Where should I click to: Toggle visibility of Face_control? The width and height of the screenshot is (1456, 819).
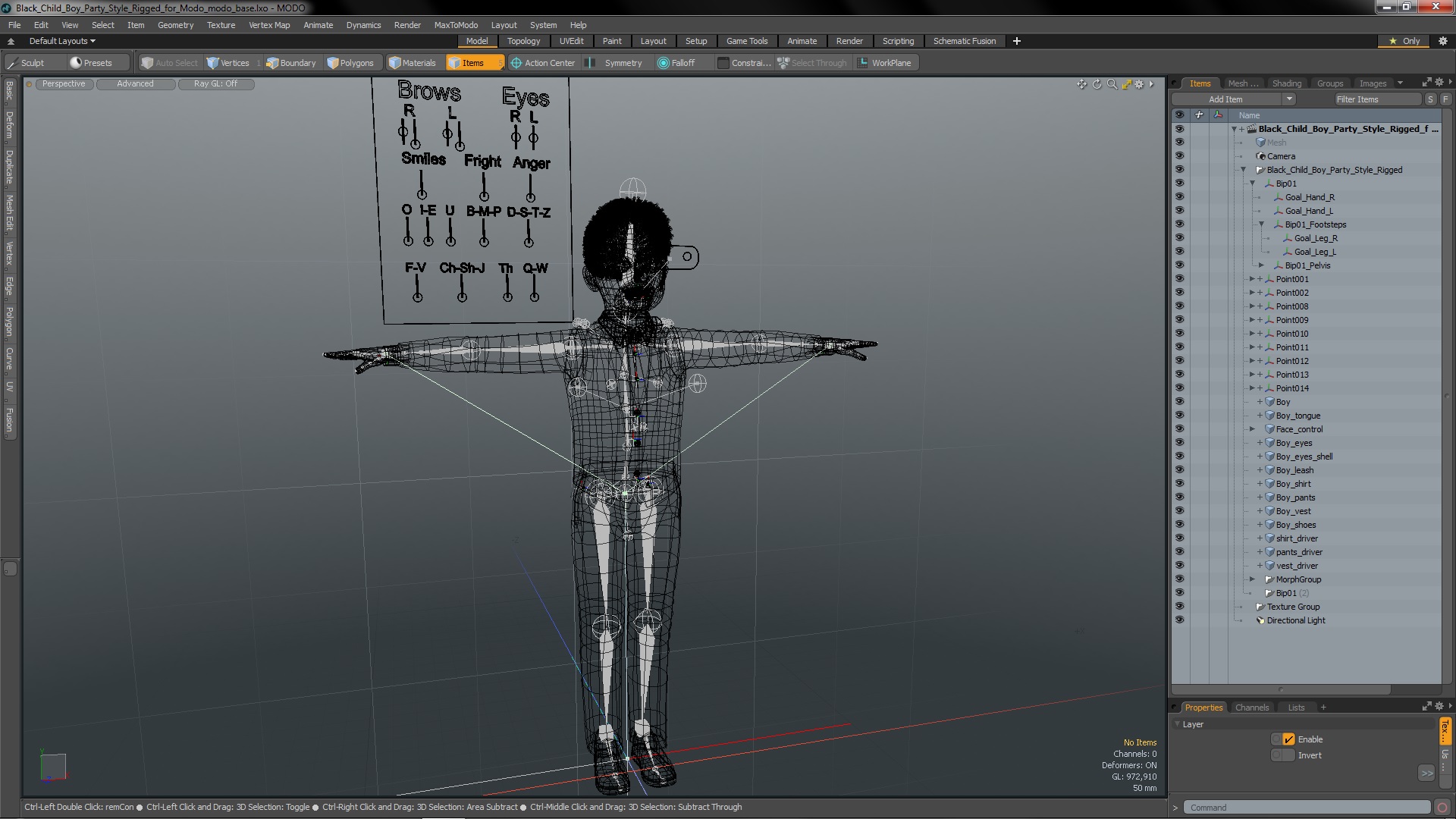coord(1179,429)
